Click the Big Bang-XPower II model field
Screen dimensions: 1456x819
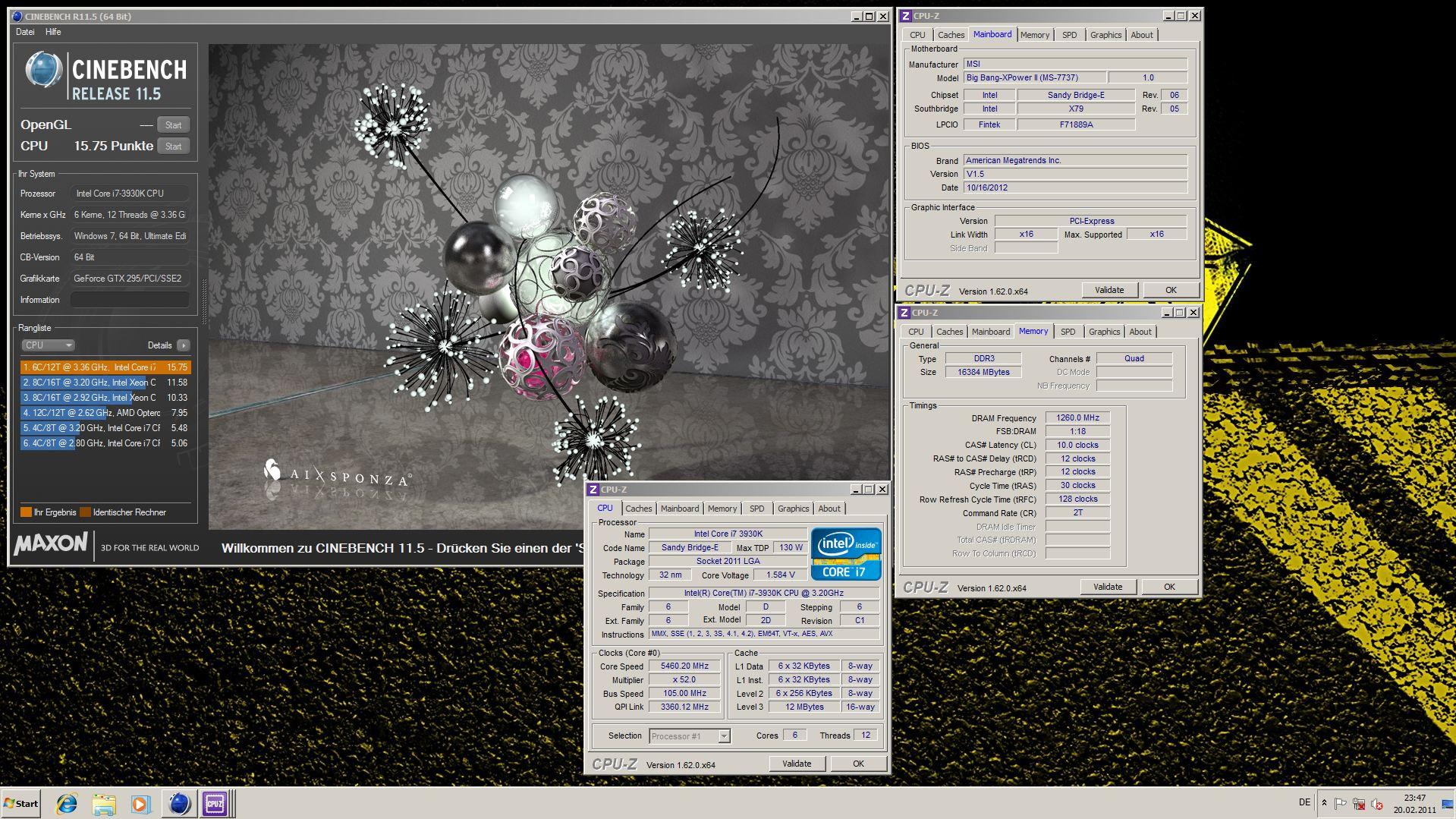tap(1034, 77)
